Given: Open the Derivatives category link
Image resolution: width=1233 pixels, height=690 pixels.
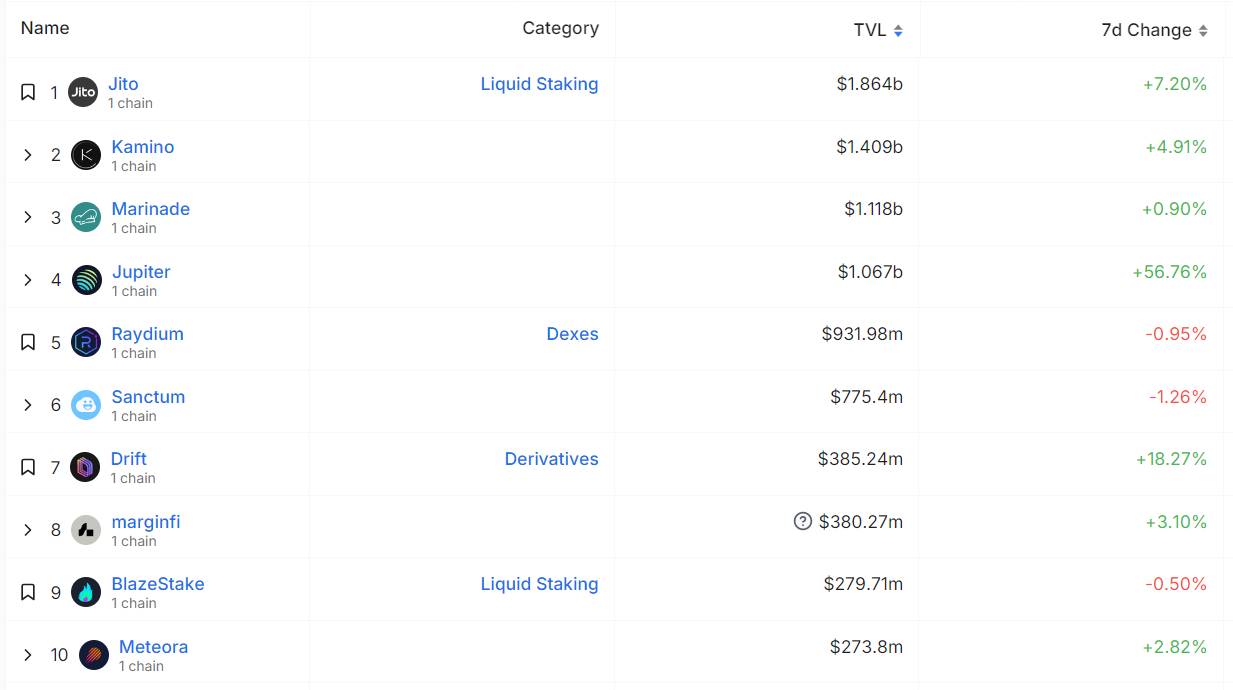Looking at the screenshot, I should pos(552,459).
